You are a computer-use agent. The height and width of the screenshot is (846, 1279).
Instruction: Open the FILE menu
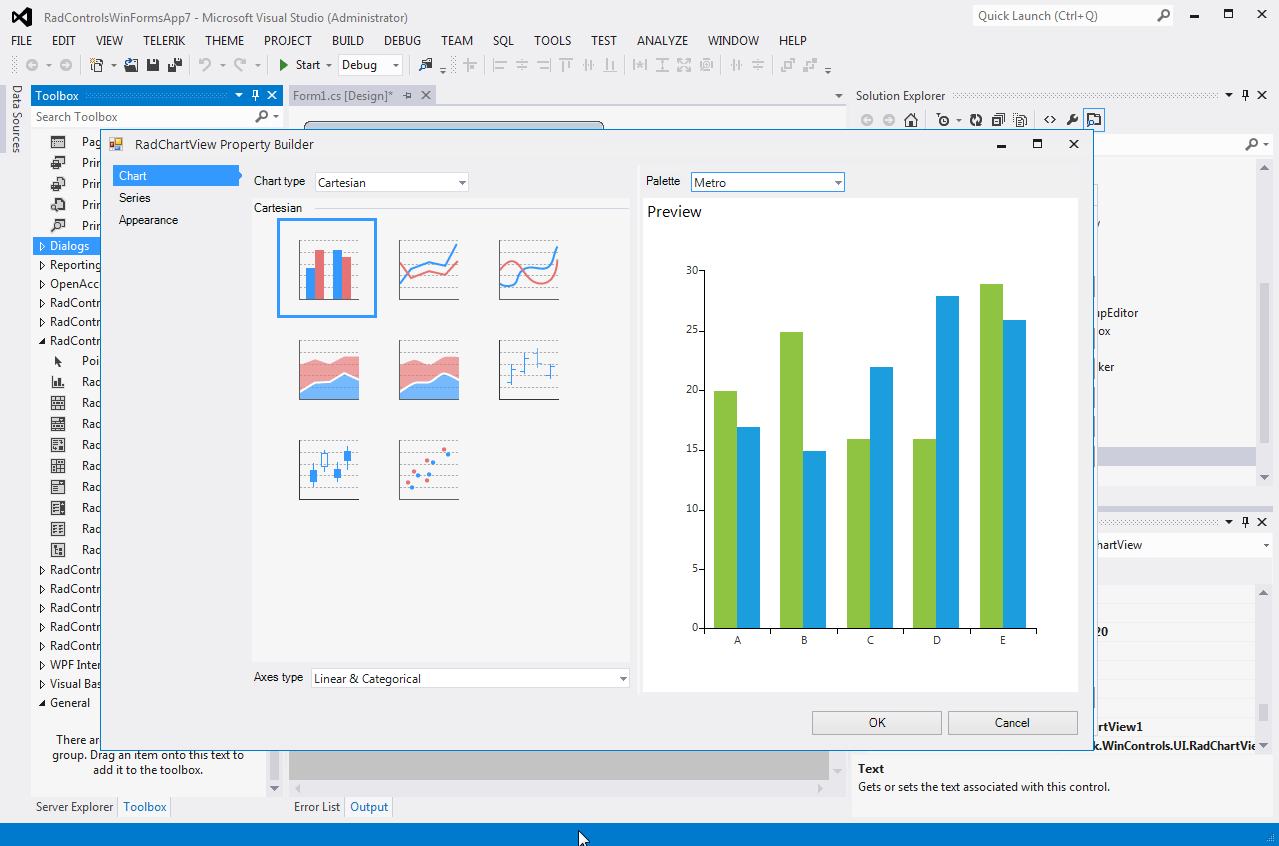(22, 41)
